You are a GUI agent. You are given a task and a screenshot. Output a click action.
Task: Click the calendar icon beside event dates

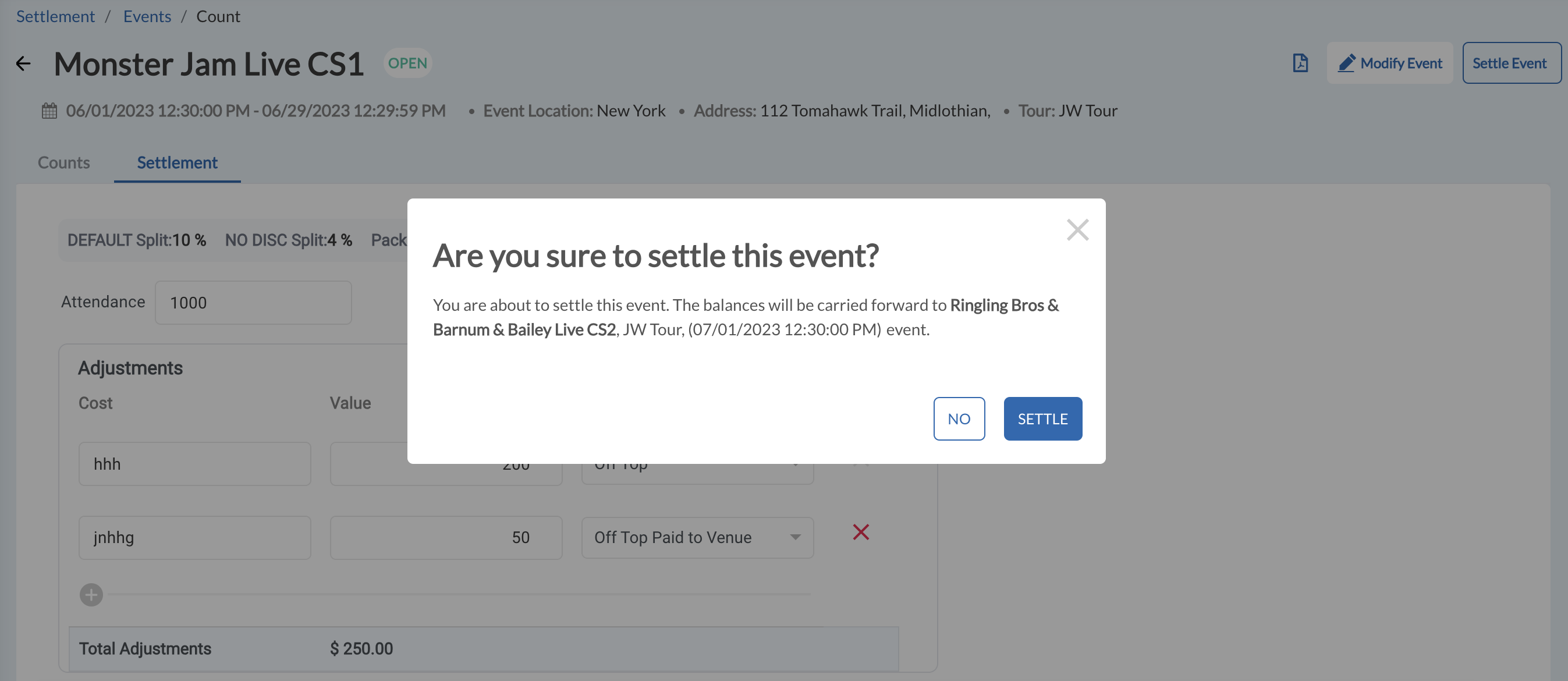[x=49, y=111]
